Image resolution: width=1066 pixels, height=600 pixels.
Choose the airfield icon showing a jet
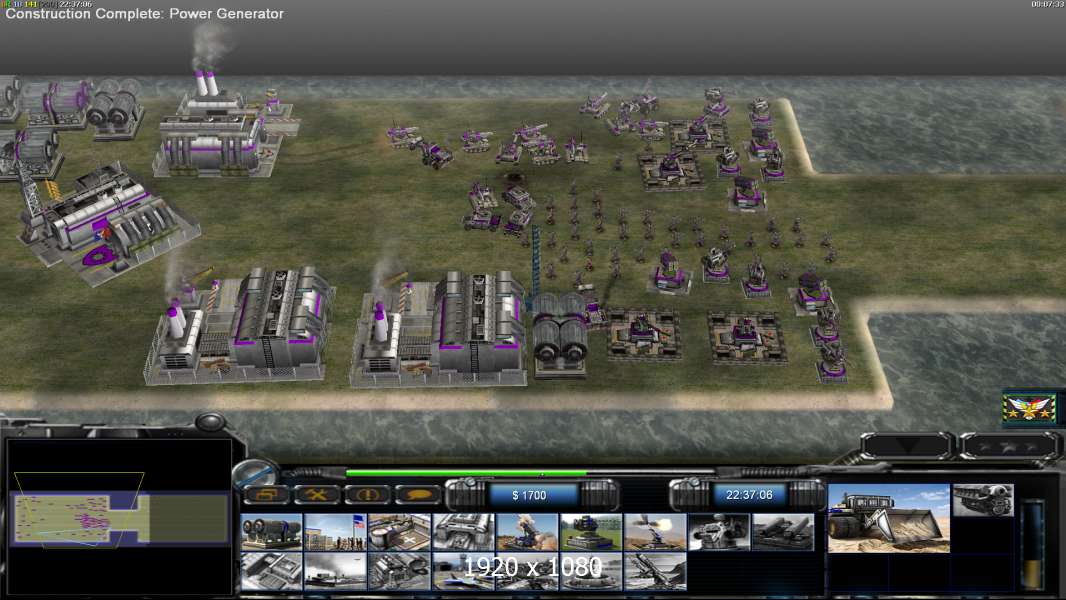pyautogui.click(x=463, y=571)
